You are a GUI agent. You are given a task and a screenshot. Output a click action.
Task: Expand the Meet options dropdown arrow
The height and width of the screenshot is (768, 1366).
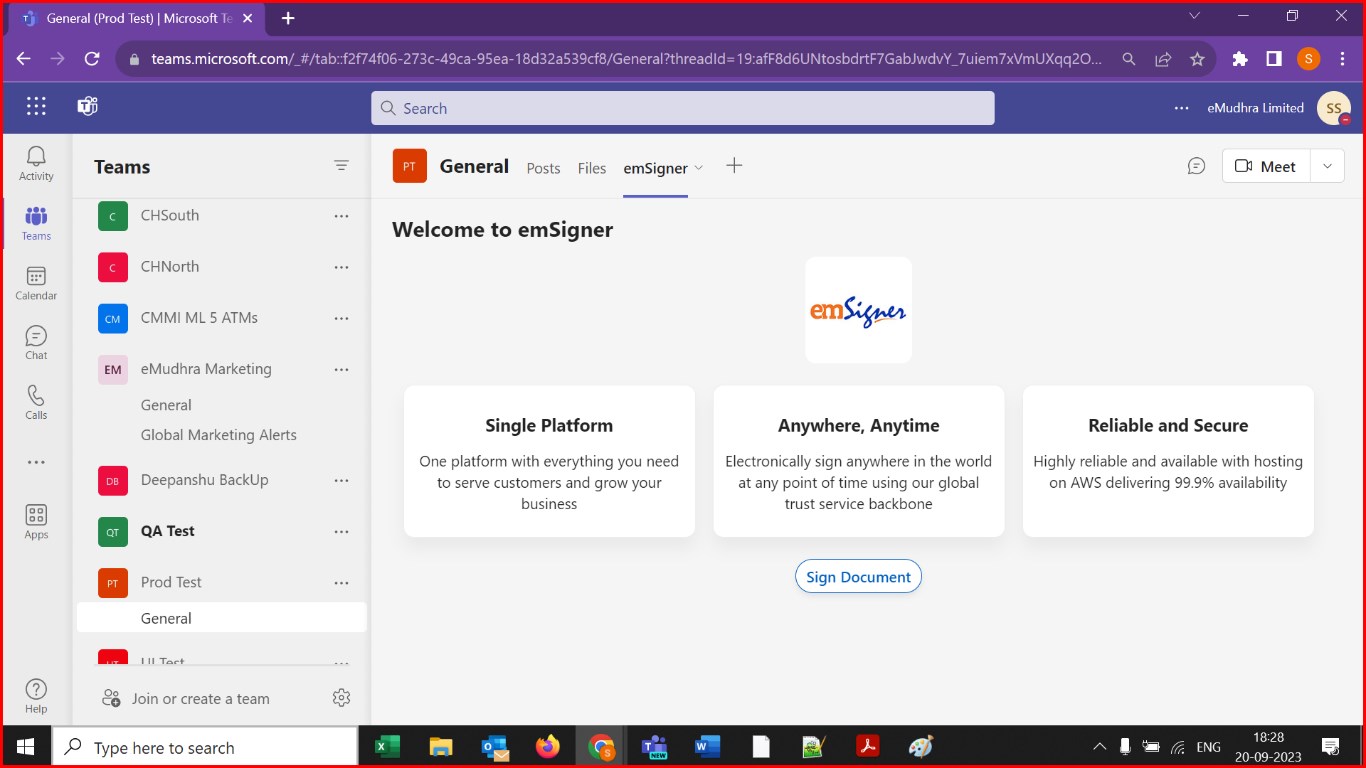click(x=1327, y=166)
